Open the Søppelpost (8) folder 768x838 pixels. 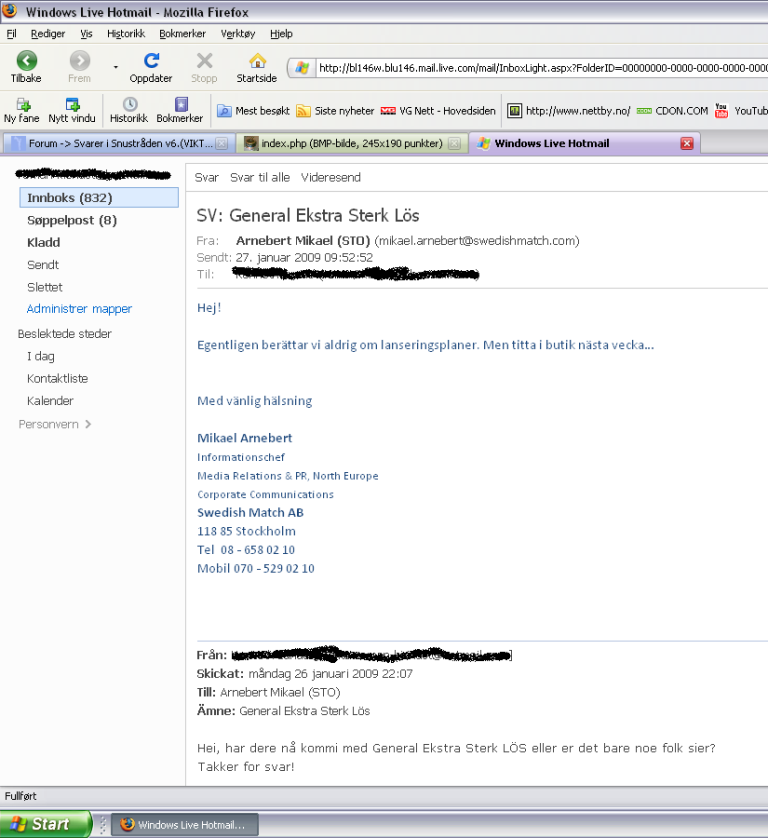(72, 220)
